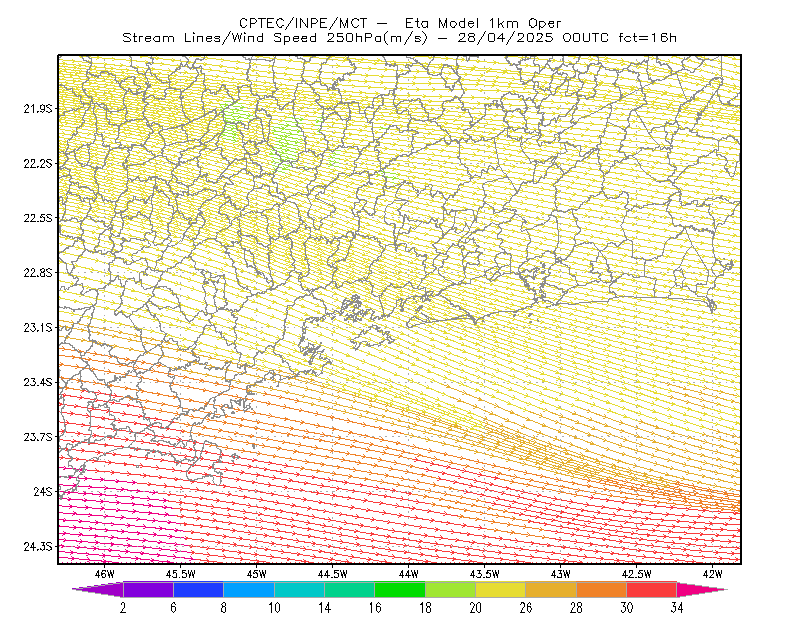The height and width of the screenshot is (618, 800).
Task: Click the lime 18-20 color swatch
Action: pyautogui.click(x=451, y=589)
